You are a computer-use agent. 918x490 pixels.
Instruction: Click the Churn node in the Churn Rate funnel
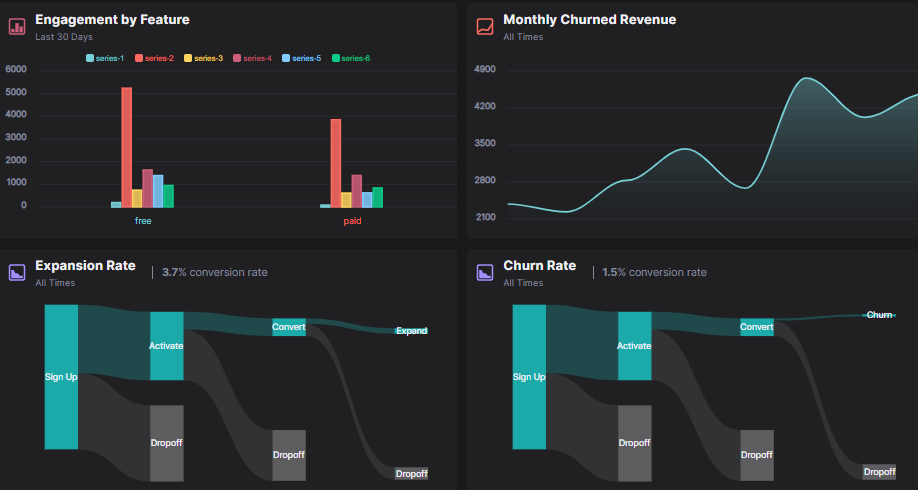click(x=879, y=315)
